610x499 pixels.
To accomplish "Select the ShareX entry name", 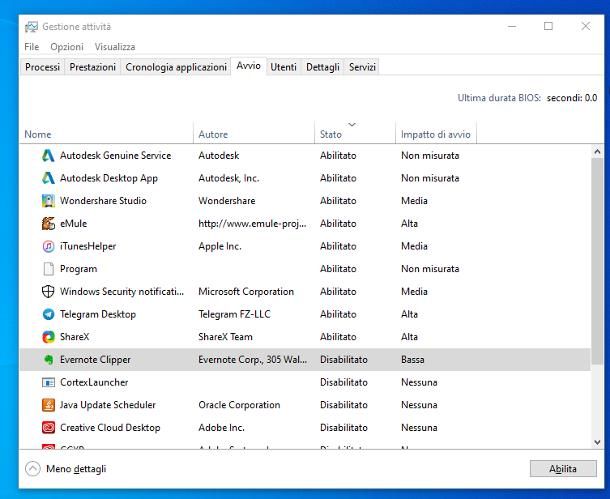I will (x=75, y=337).
